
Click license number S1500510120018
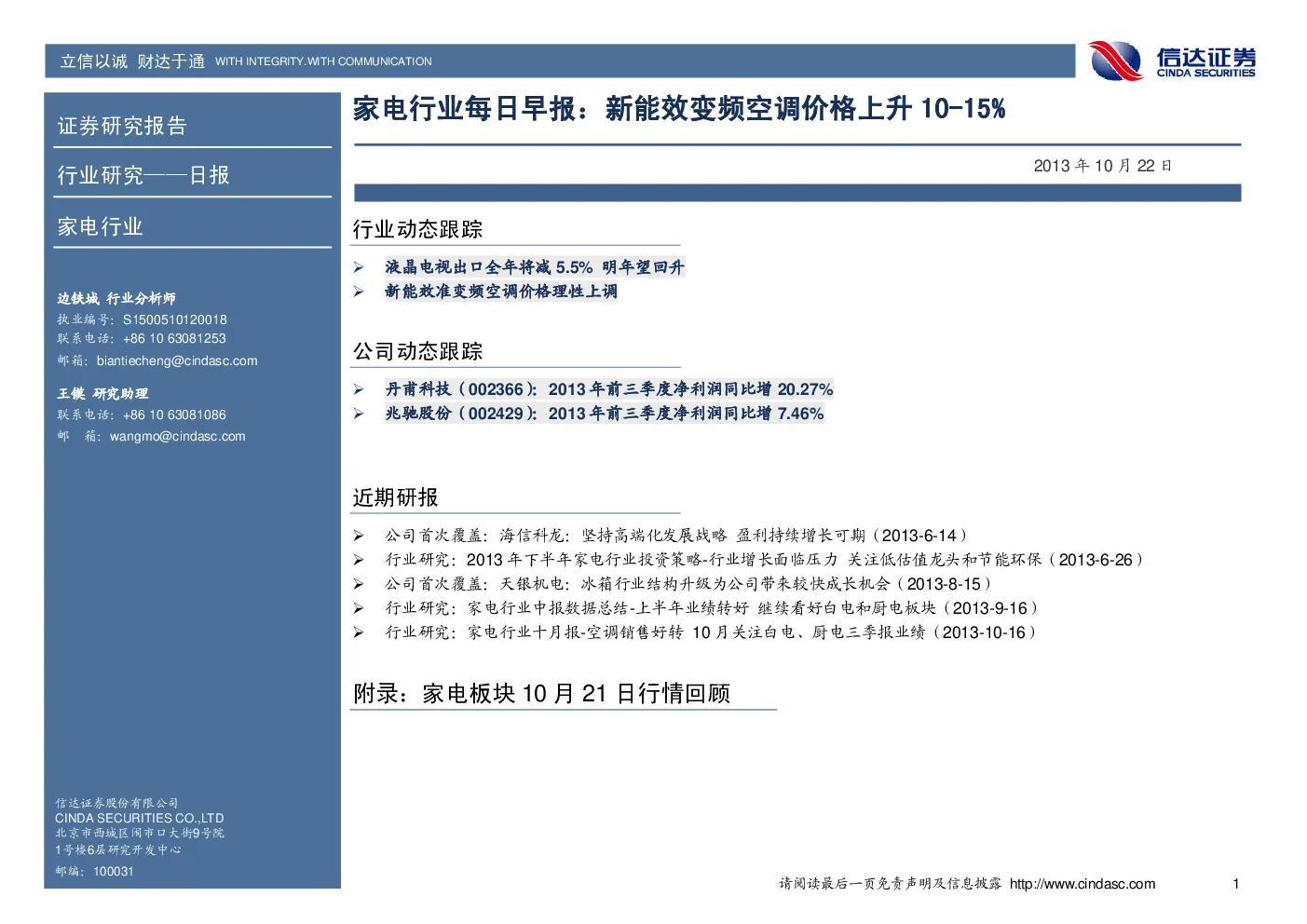click(x=174, y=319)
